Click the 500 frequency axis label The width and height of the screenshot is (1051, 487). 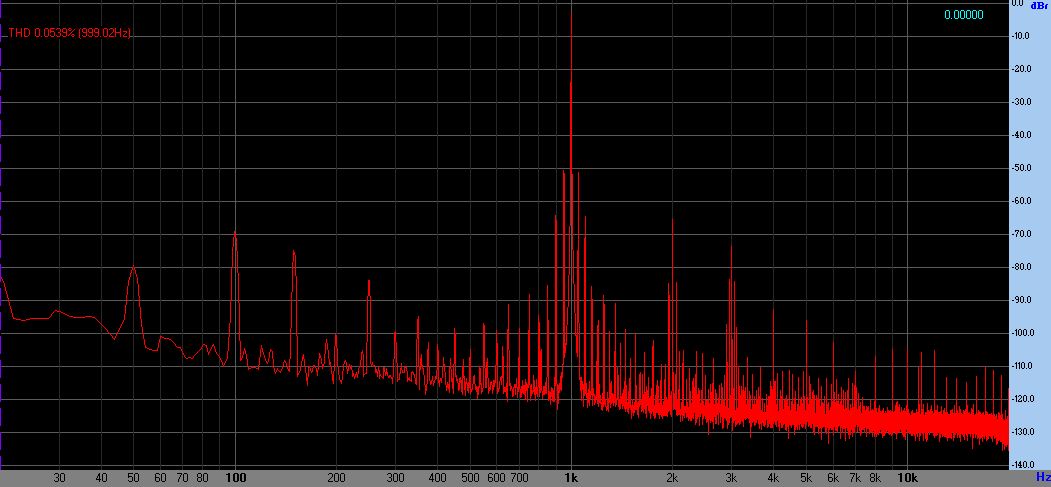point(470,478)
